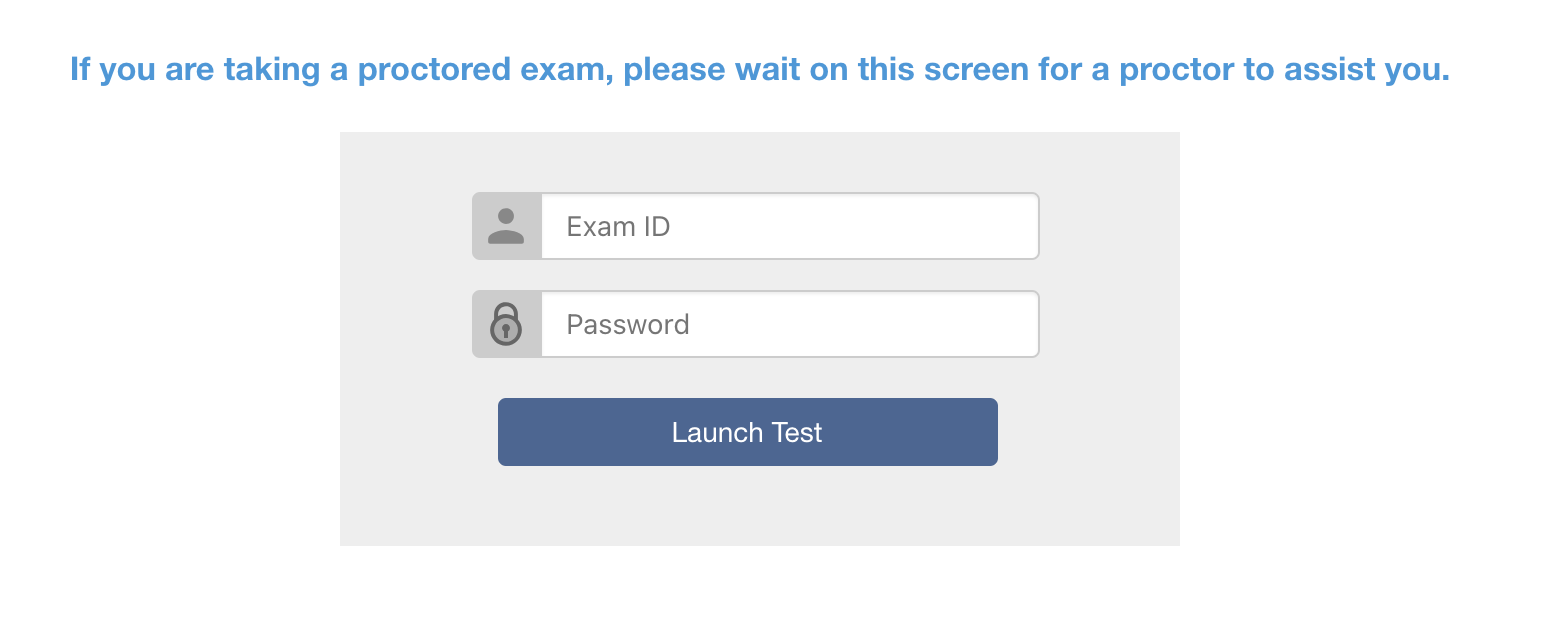Click the proctored exam instruction heading
The image size is (1560, 626).
[760, 70]
